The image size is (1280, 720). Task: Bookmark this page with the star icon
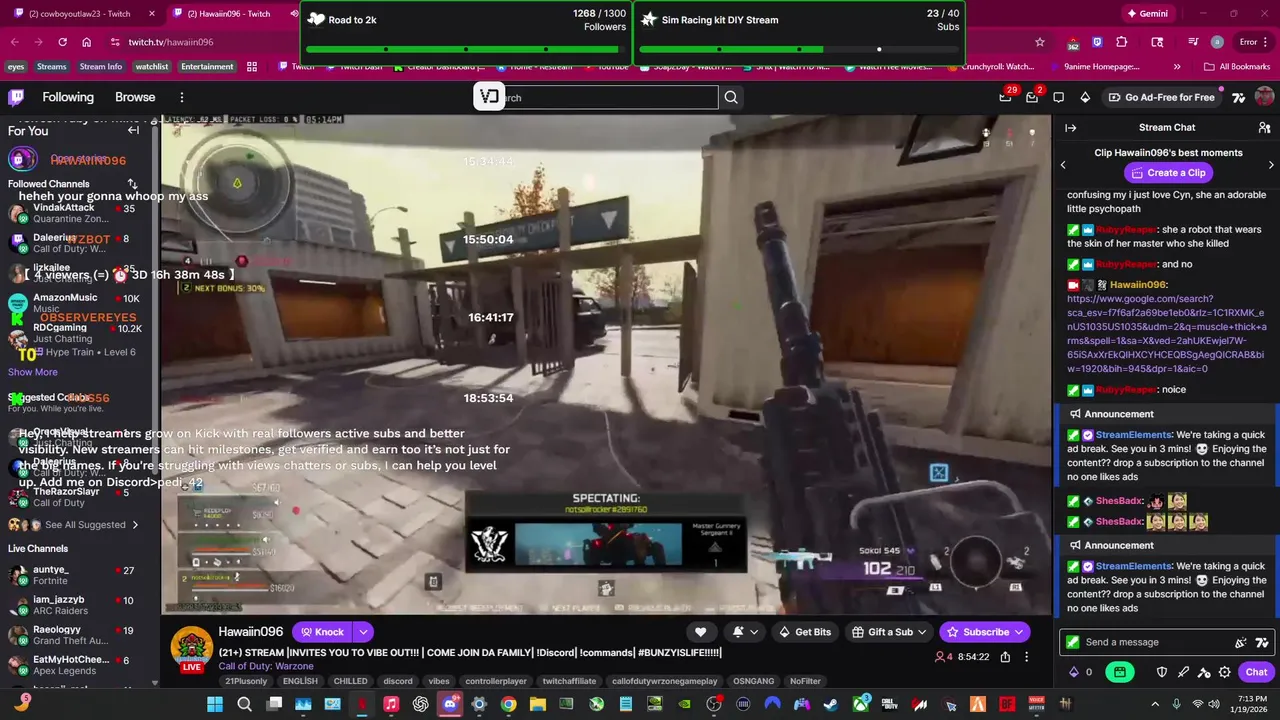coord(1040,42)
